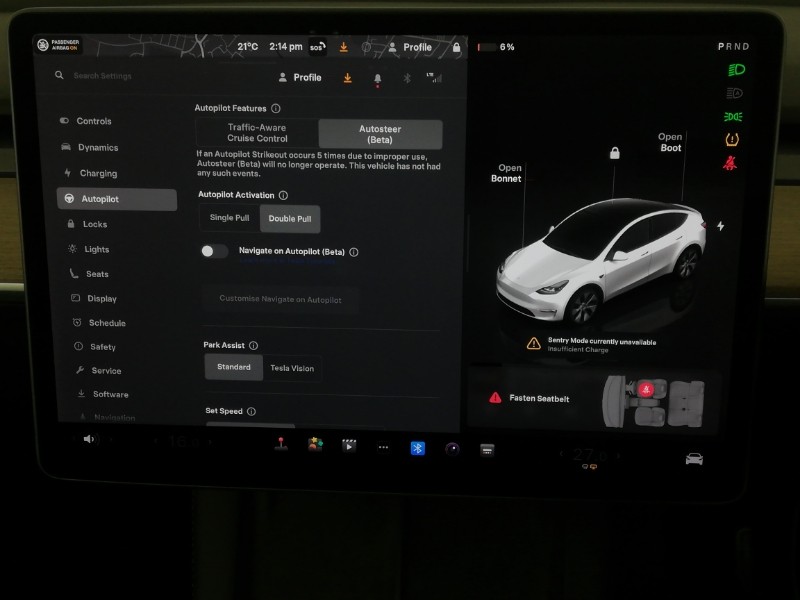Tap the orange download icon beside SOS
Viewport: 800px width, 600px height.
pyautogui.click(x=344, y=47)
